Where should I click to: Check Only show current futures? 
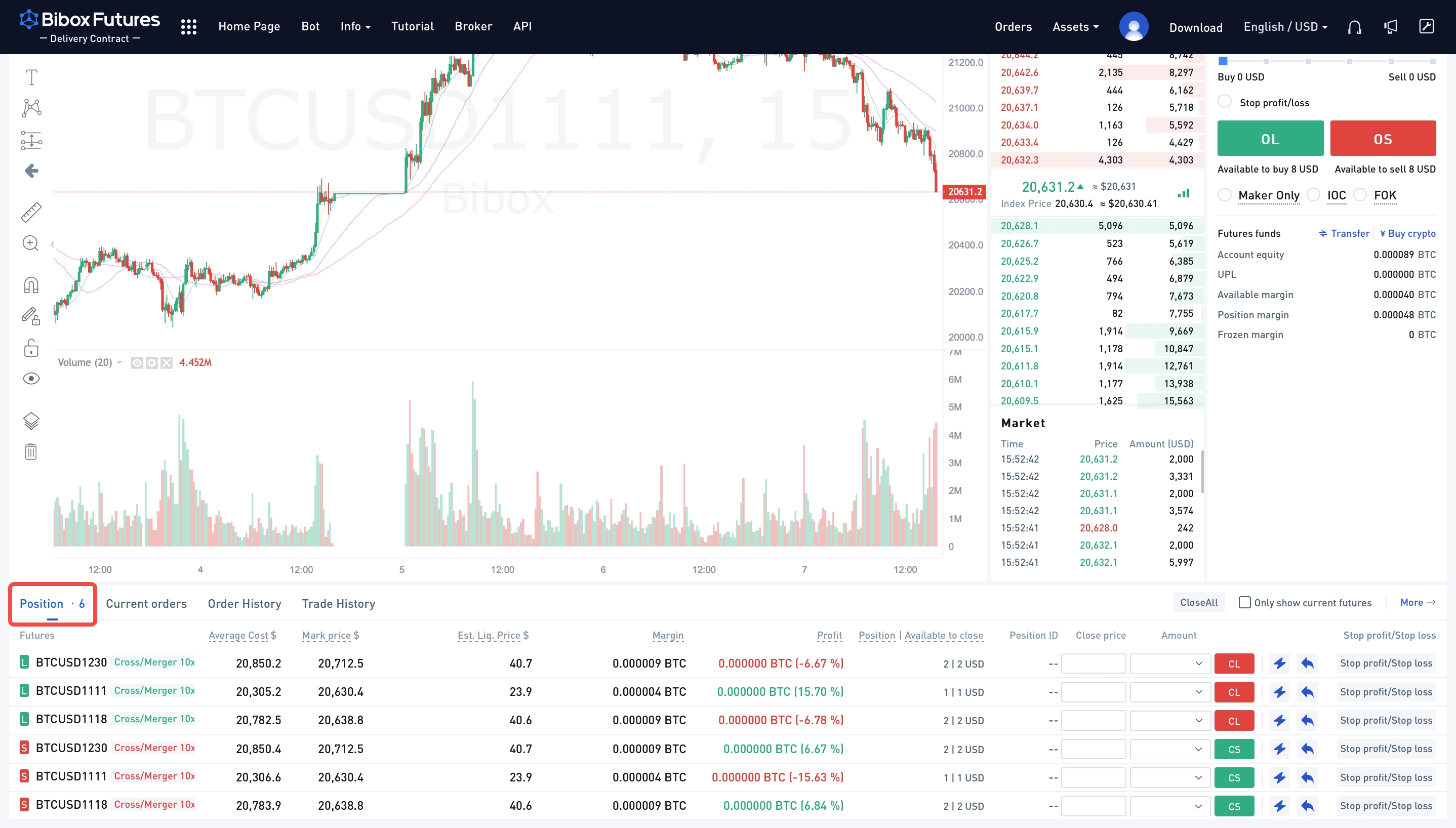tap(1244, 603)
